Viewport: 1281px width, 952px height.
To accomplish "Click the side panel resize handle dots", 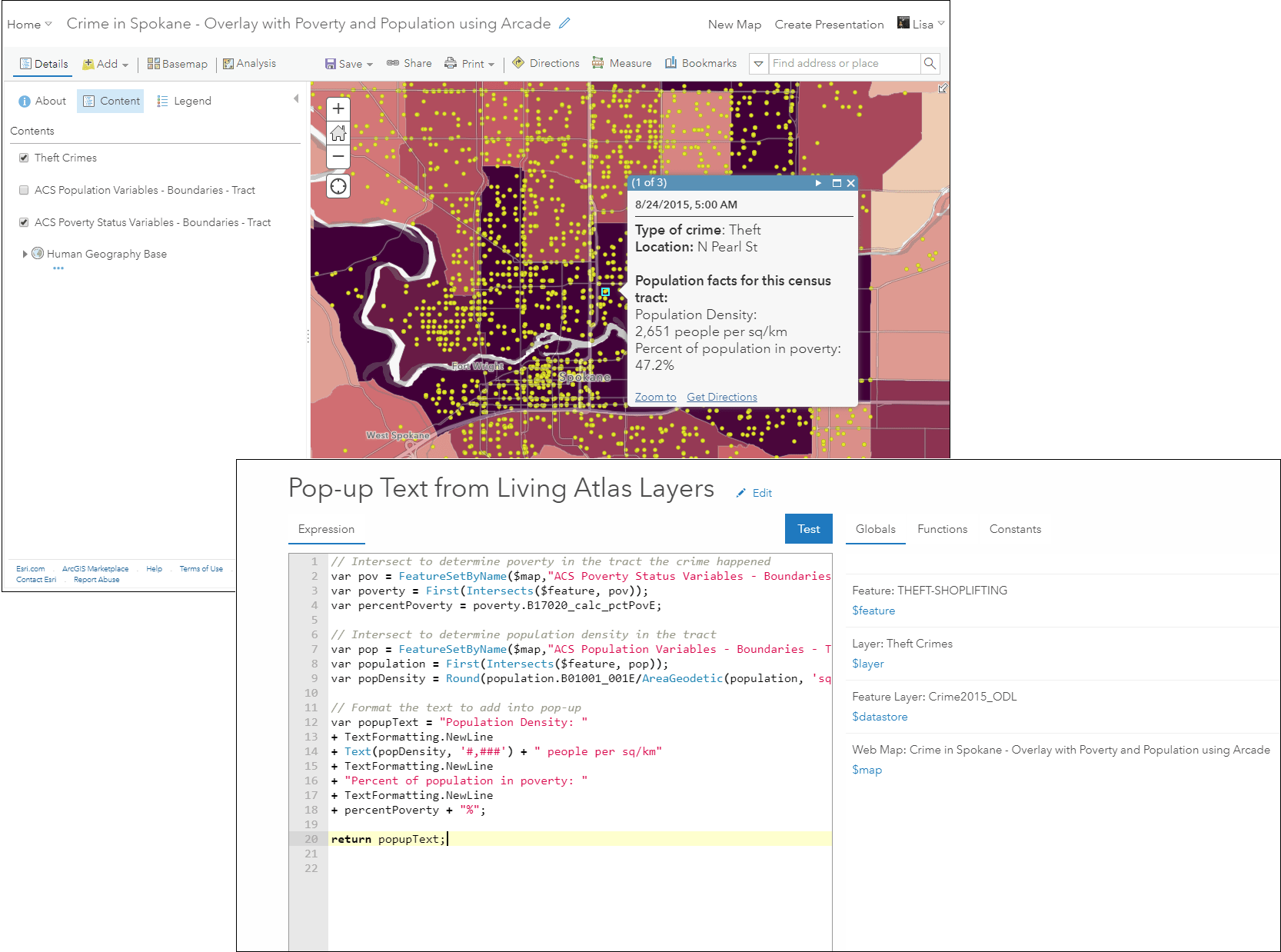I will [308, 336].
